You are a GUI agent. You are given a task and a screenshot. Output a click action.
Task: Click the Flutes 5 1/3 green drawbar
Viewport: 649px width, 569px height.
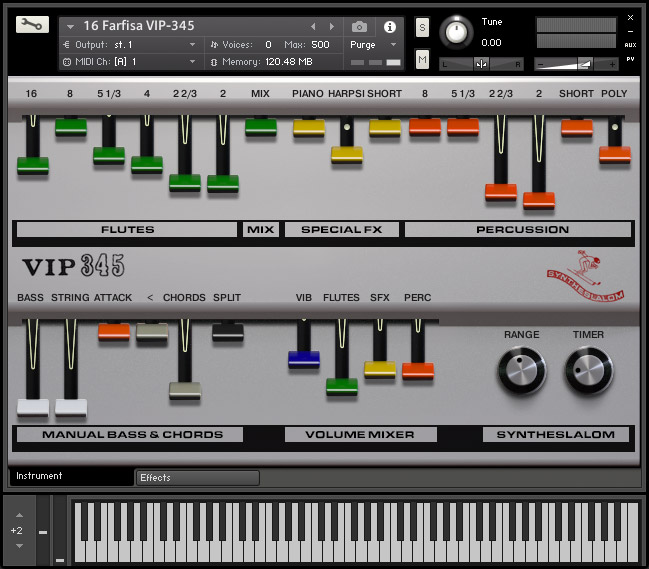pos(109,156)
